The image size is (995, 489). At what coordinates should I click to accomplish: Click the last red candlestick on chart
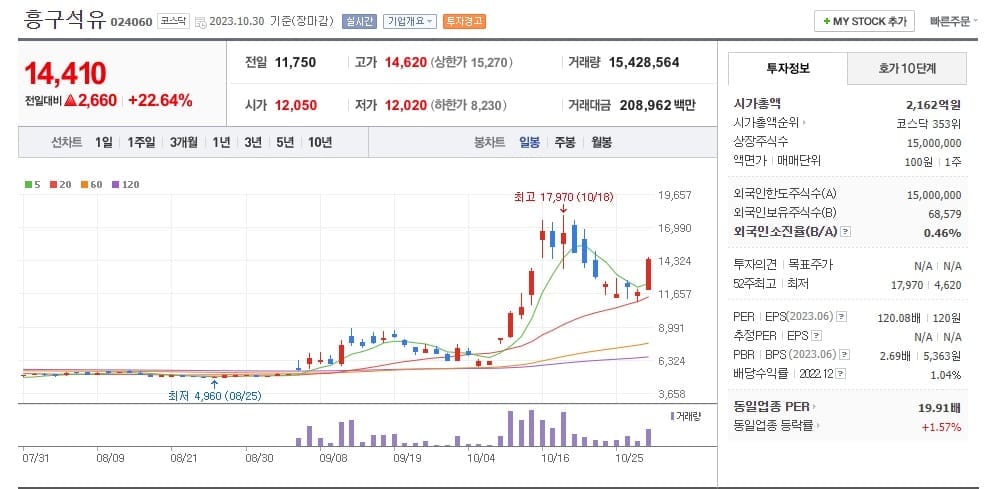click(x=649, y=274)
